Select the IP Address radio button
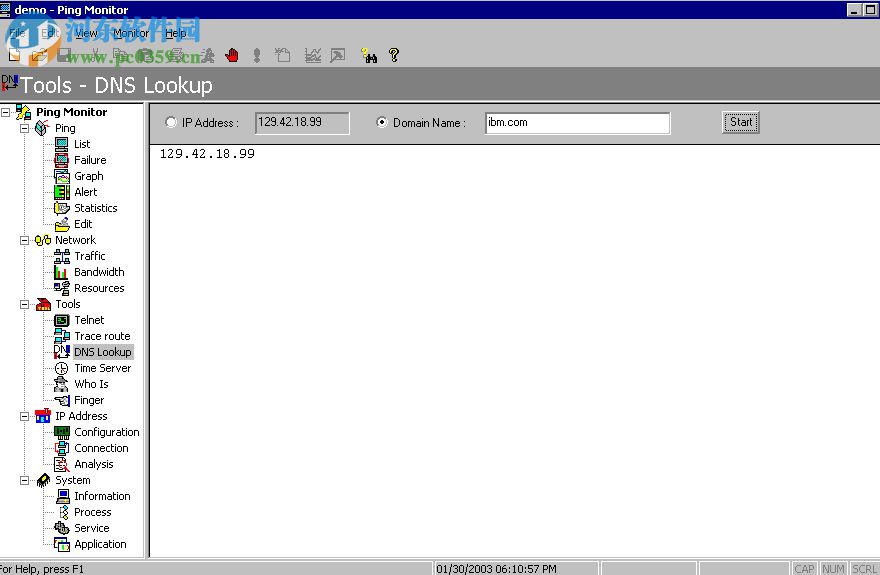 (x=171, y=122)
